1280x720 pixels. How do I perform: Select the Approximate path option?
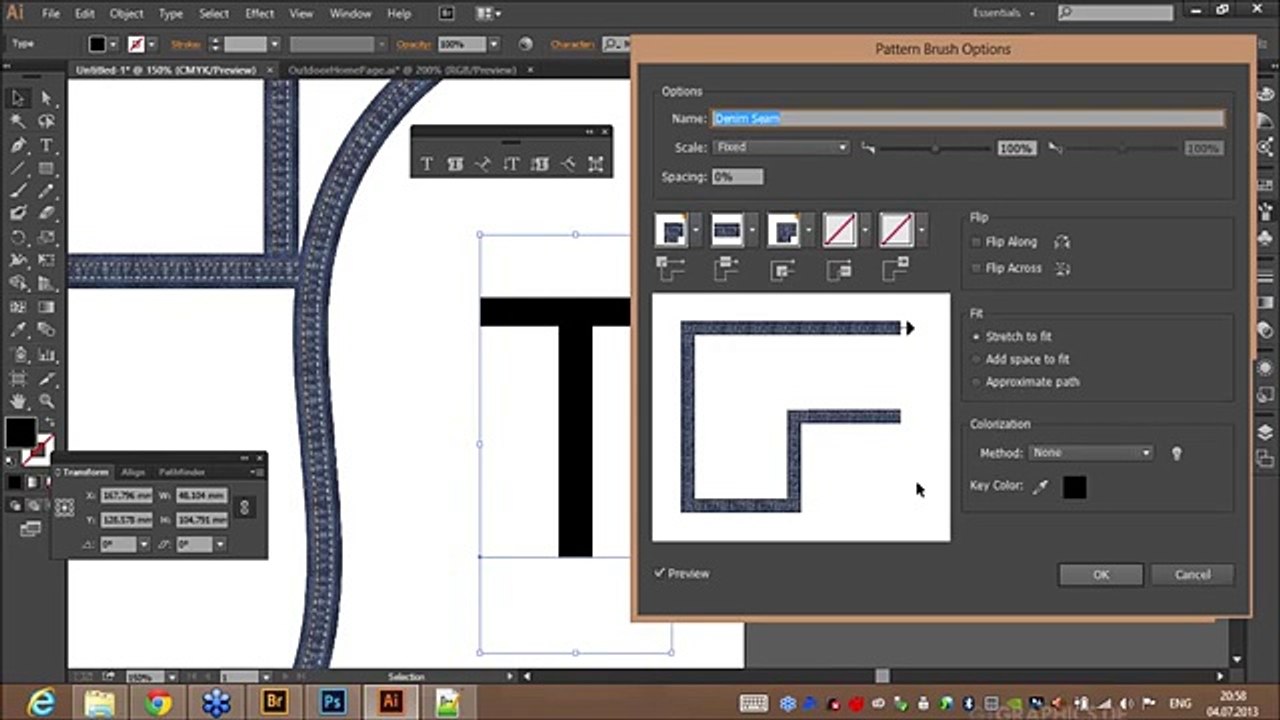point(977,382)
